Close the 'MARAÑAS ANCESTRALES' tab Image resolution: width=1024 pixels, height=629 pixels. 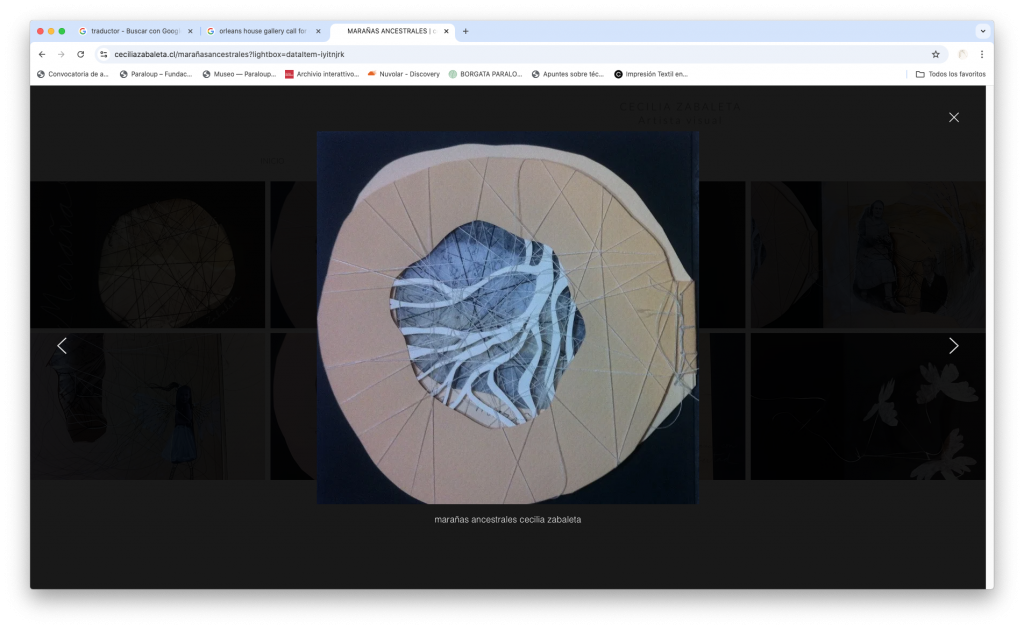click(446, 31)
